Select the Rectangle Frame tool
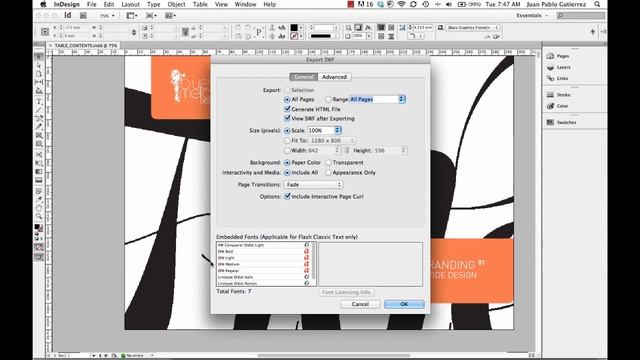Image resolution: width=640 pixels, height=360 pixels. [39, 136]
